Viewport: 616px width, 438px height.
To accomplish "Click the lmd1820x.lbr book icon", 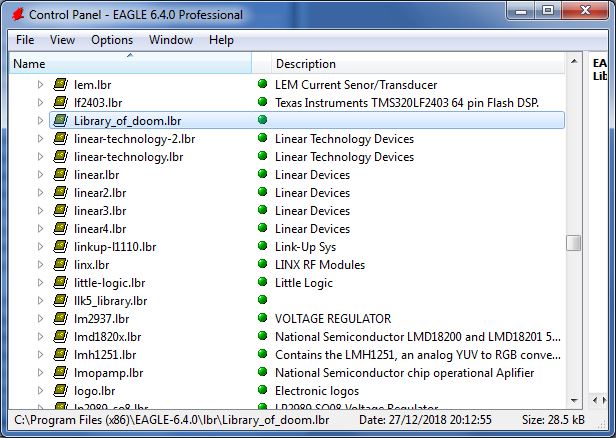I will coord(60,336).
